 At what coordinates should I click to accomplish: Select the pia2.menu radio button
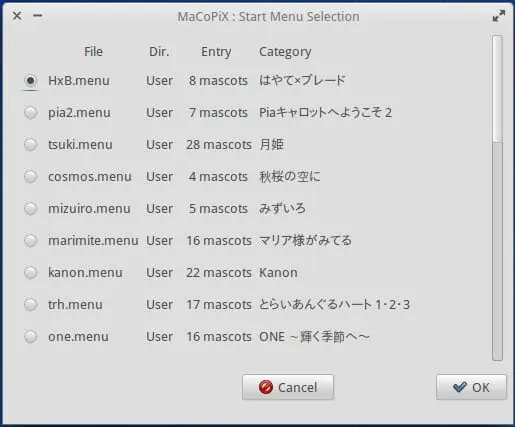[31, 113]
